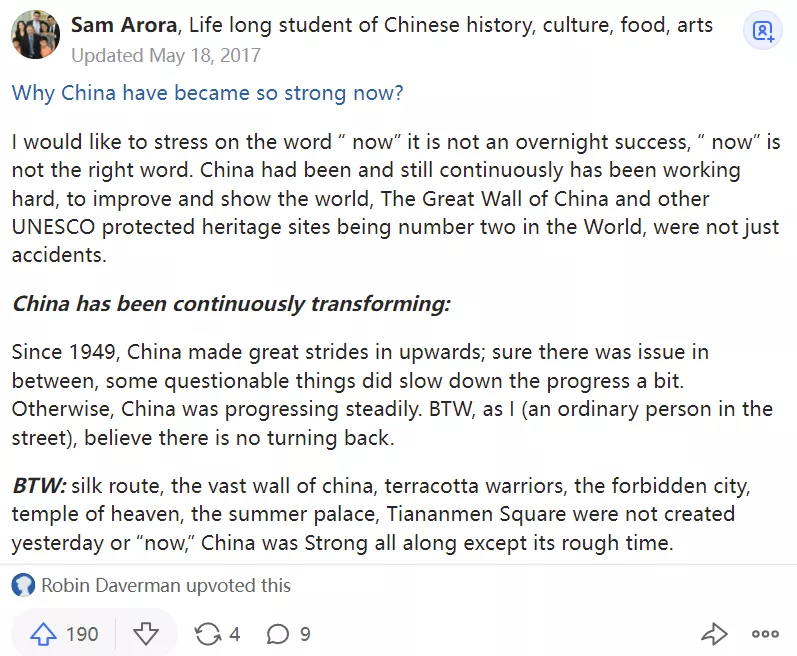Open the three-dot more options menu
The image size is (797, 656).
click(x=765, y=634)
